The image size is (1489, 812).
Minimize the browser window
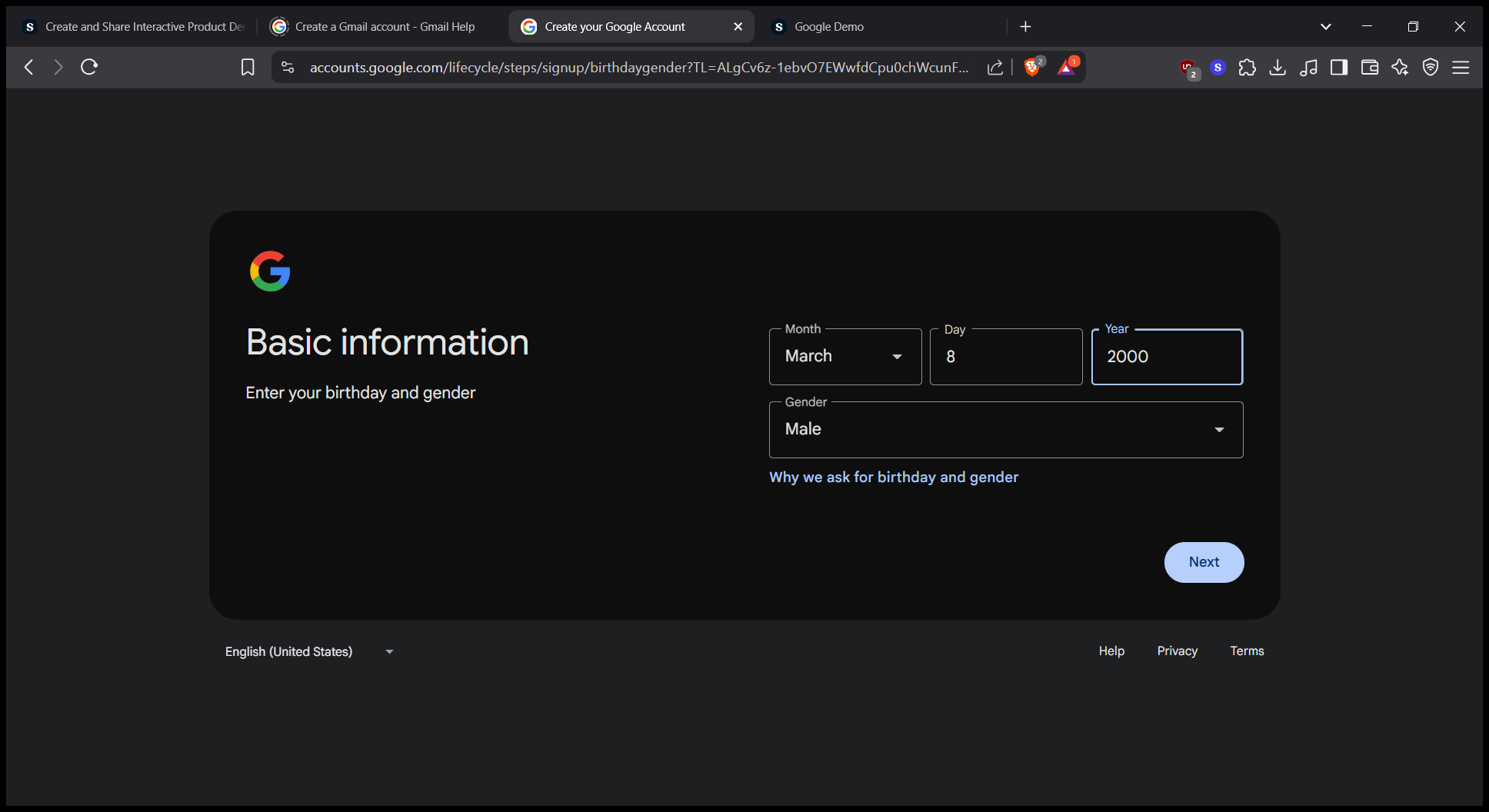click(x=1367, y=27)
